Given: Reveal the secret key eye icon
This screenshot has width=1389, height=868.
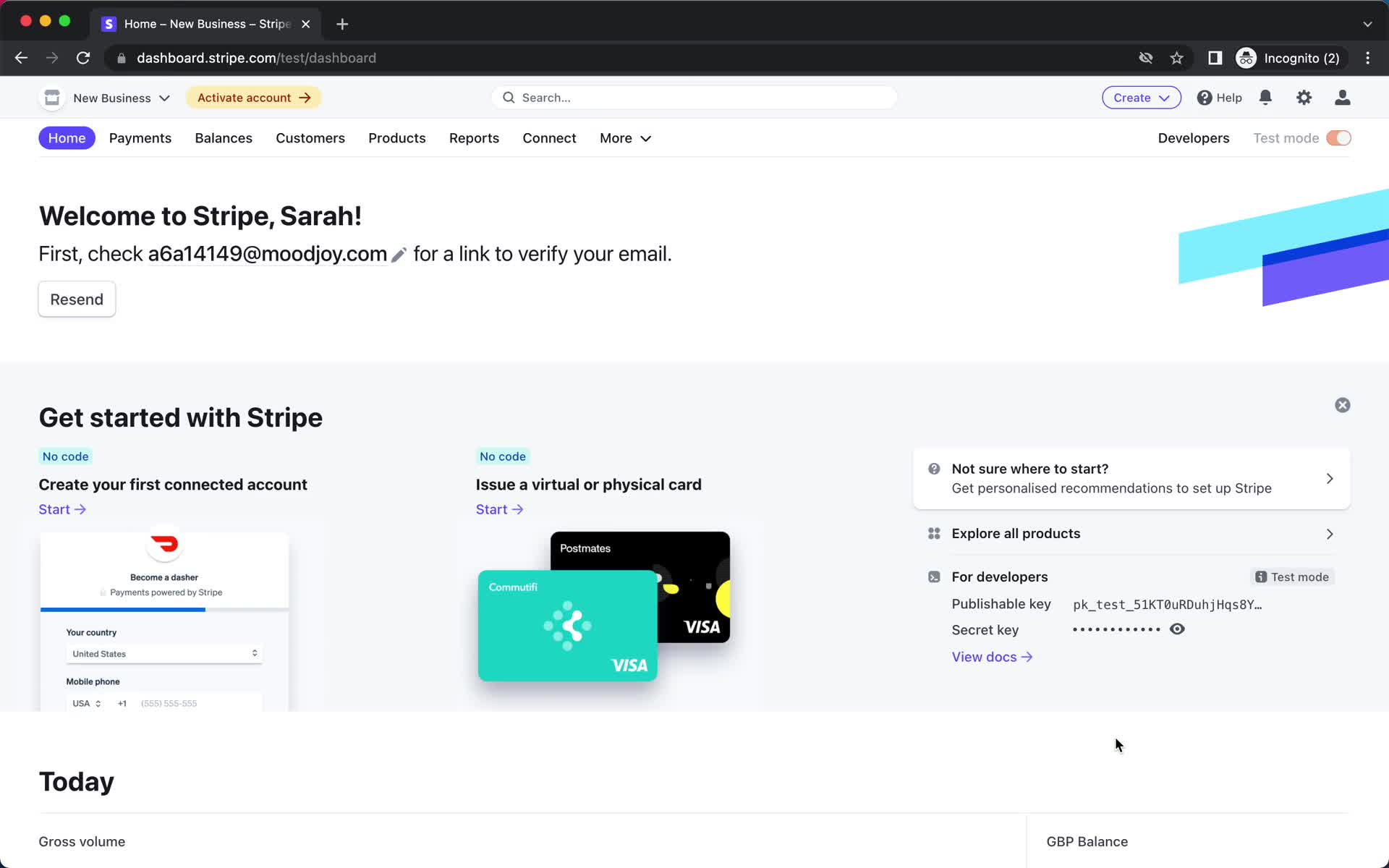Looking at the screenshot, I should point(1177,629).
